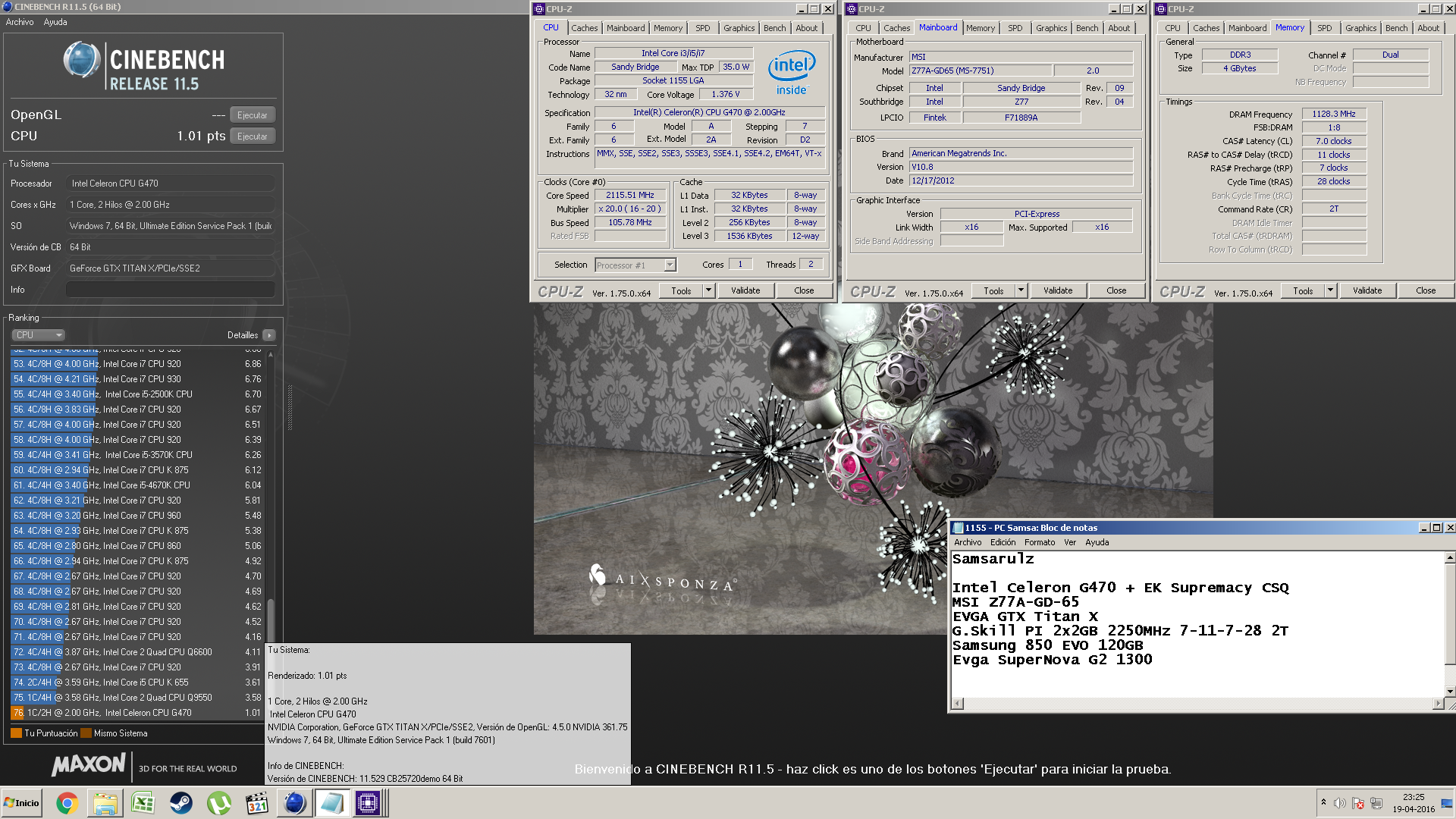The height and width of the screenshot is (819, 1456).
Task: Open Steam from the taskbar
Action: coord(180,803)
